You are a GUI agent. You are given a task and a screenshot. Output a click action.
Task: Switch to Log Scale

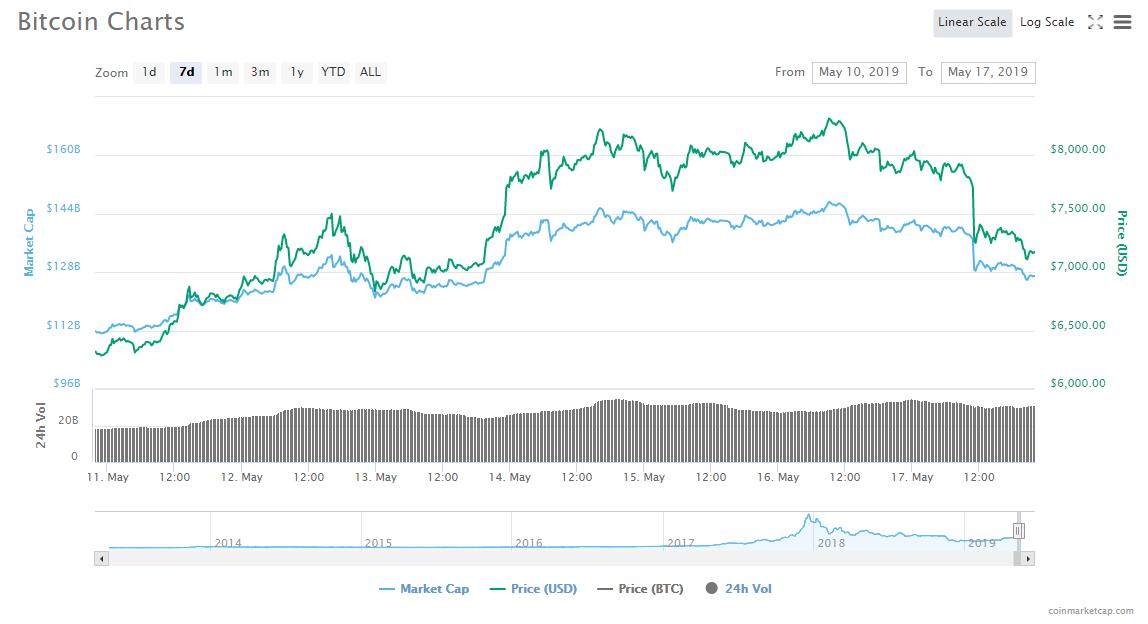pos(1047,22)
